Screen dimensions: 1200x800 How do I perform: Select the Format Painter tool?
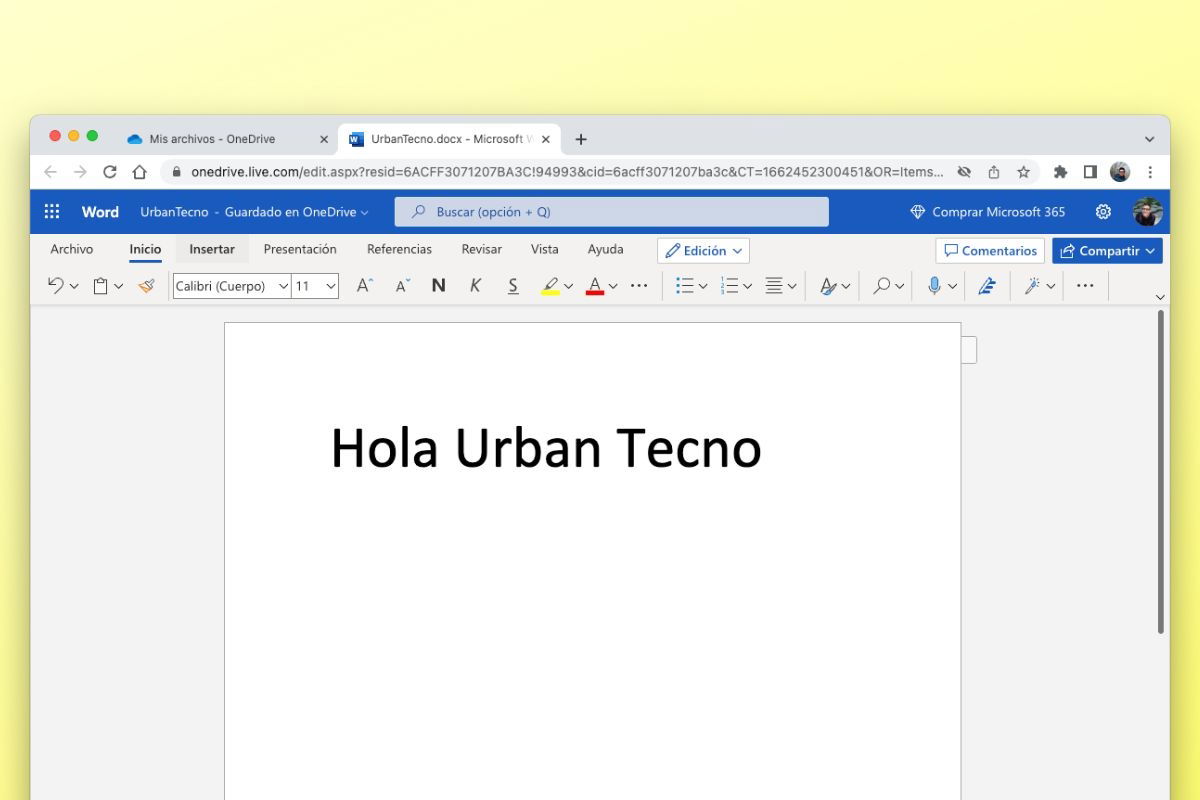click(x=146, y=285)
